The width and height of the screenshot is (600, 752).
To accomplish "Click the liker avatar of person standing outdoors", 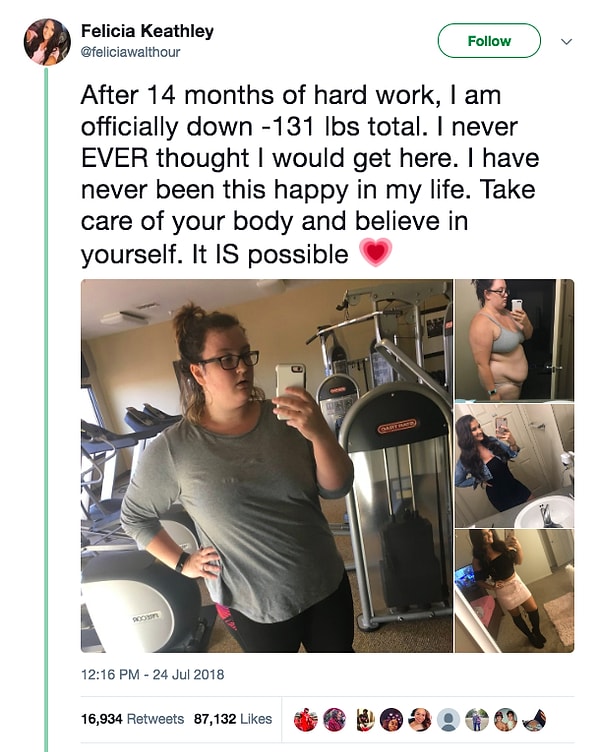I will [477, 719].
